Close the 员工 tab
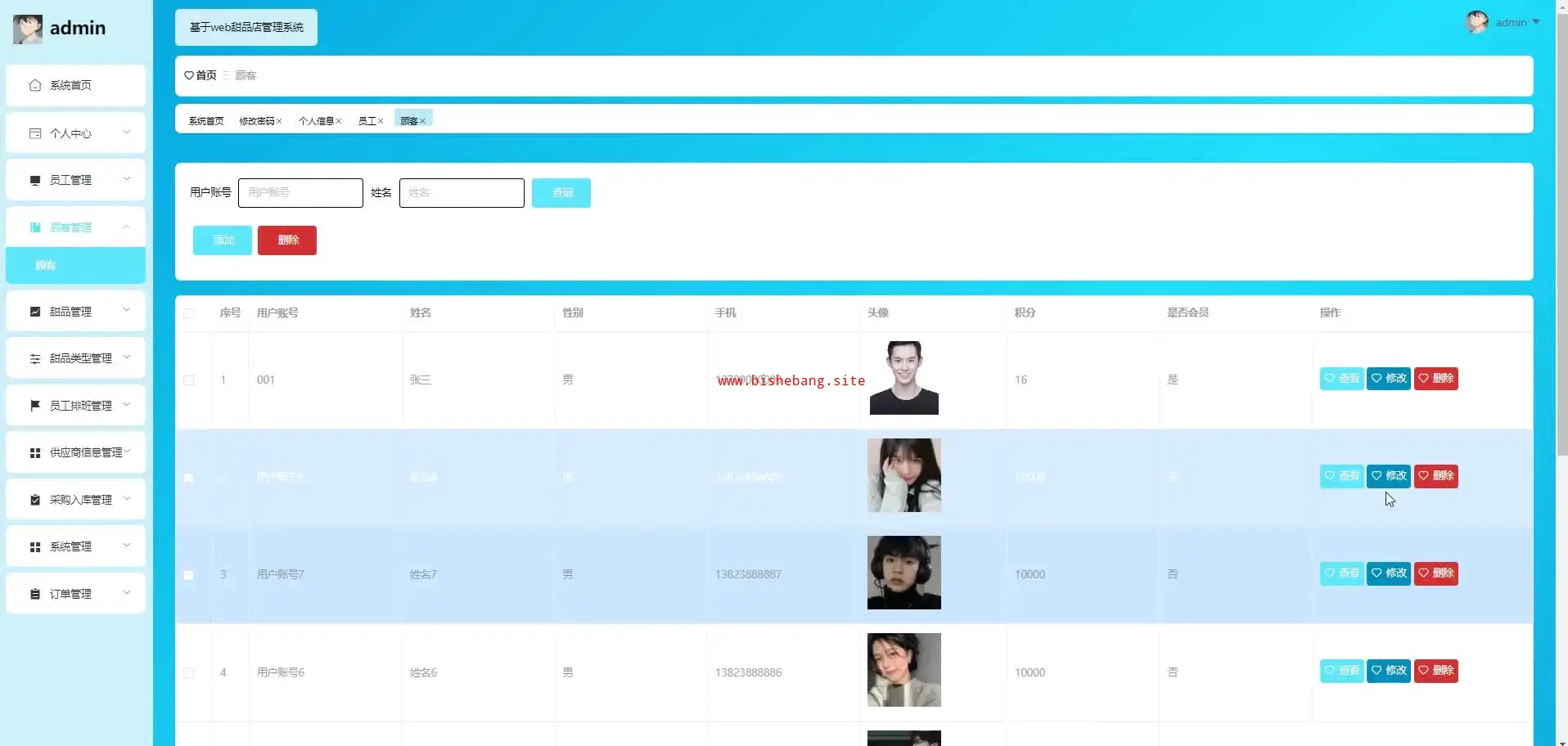 point(381,121)
